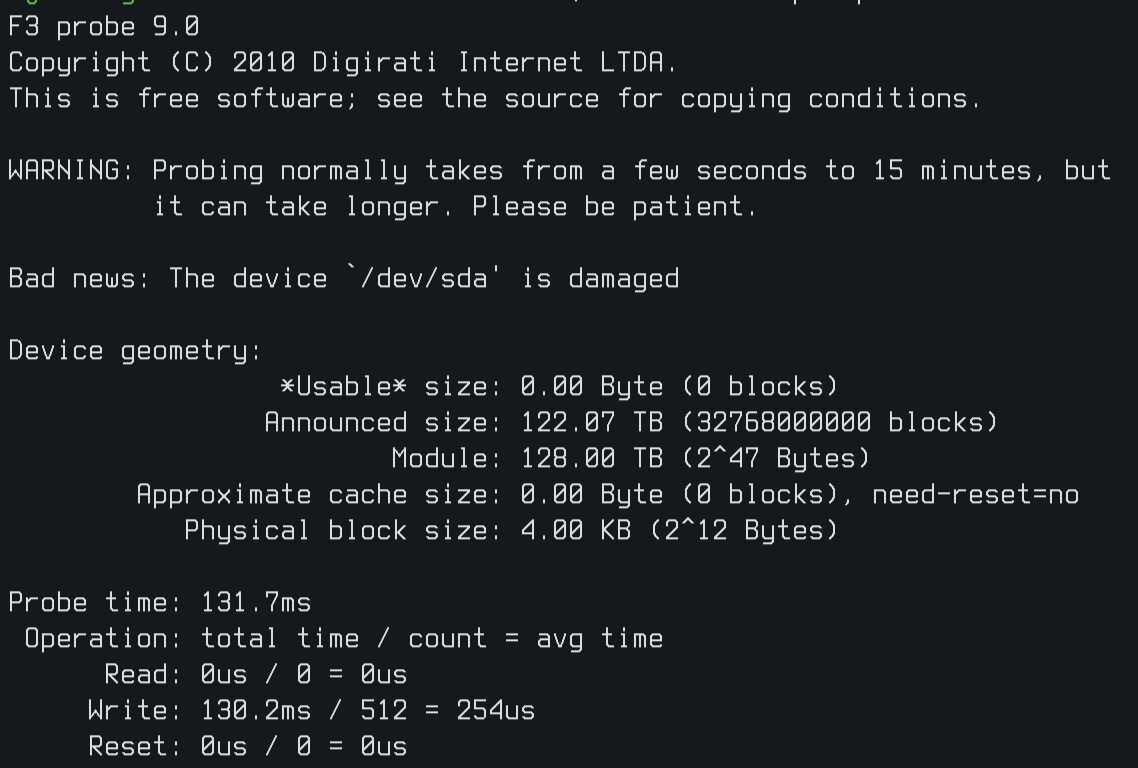Click the announced size value "122.07 TB"

point(592,423)
